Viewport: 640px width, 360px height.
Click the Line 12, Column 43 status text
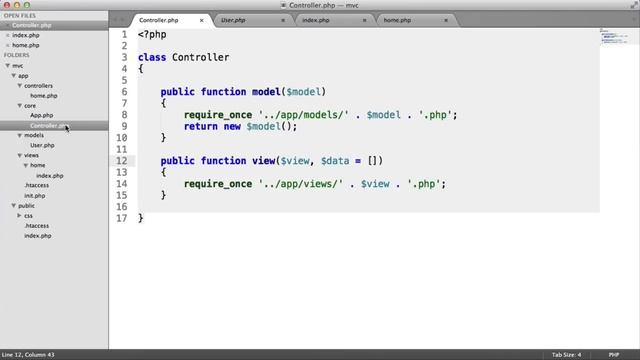click(x=28, y=355)
